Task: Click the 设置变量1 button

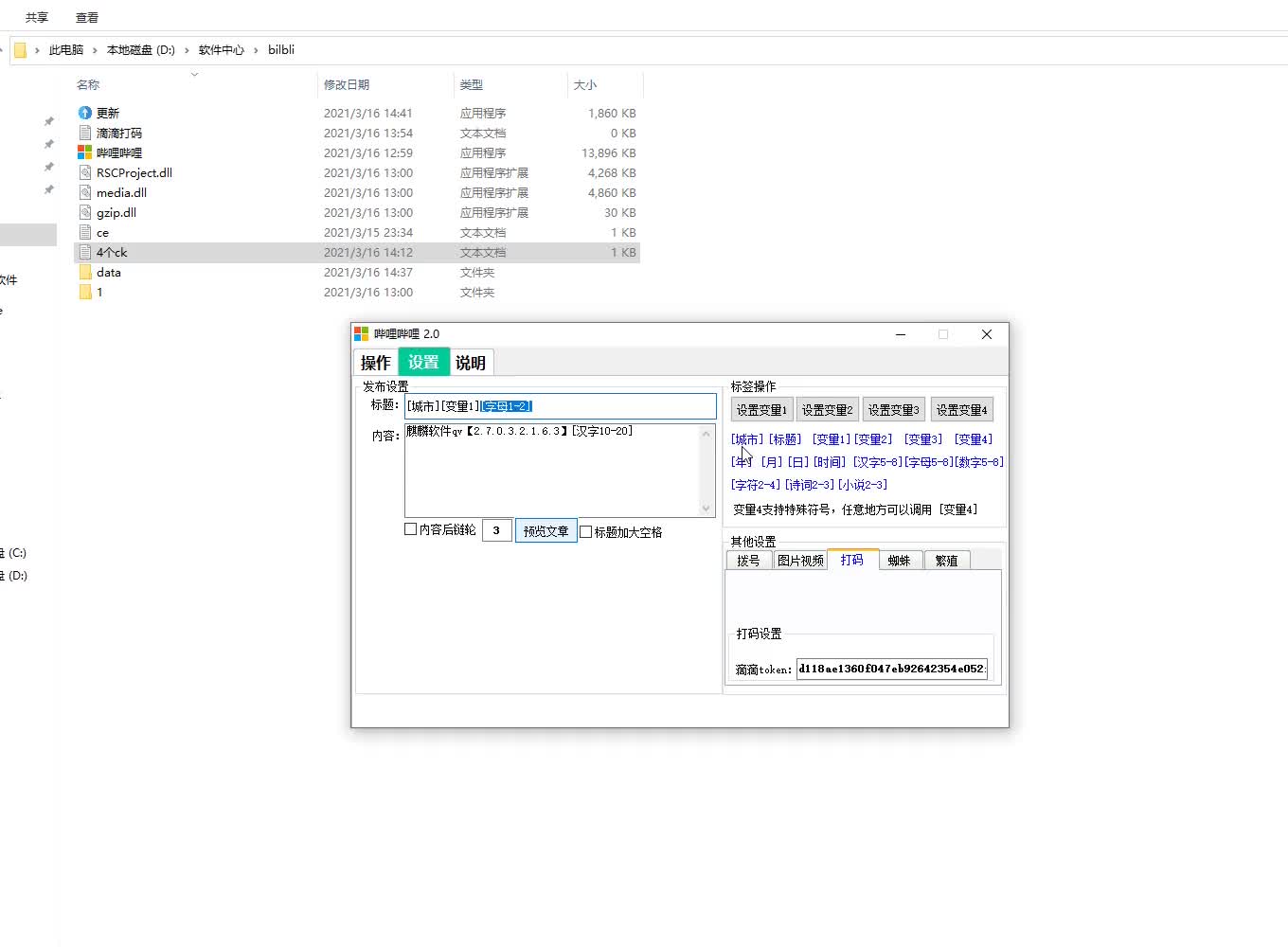Action: 761,410
